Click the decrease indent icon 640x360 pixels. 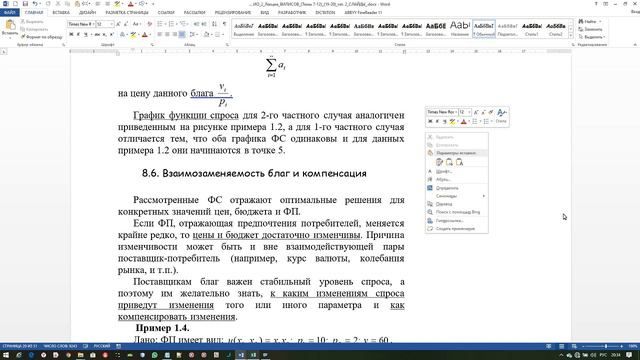[x=196, y=24]
